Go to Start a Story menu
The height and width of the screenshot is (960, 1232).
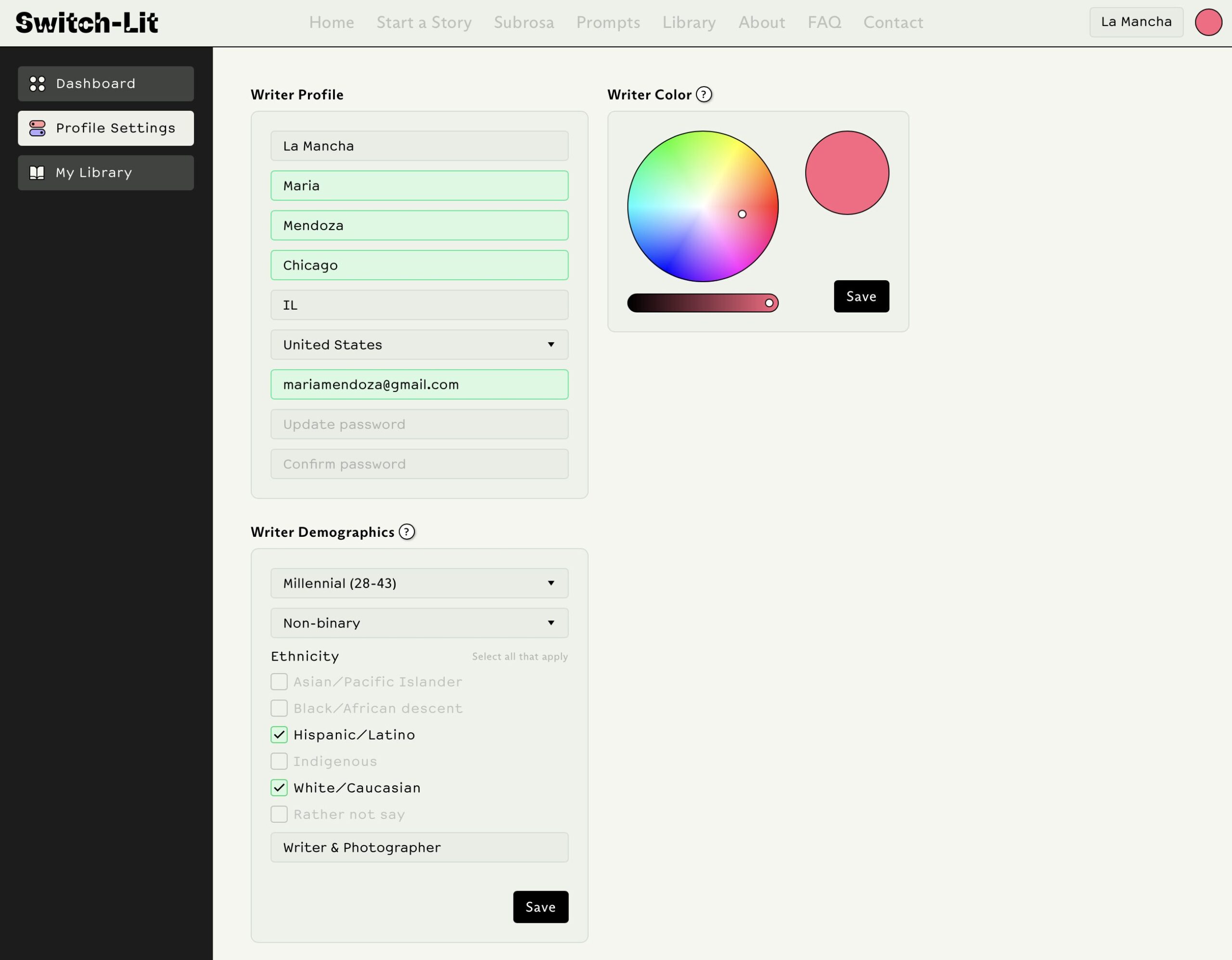coord(423,23)
